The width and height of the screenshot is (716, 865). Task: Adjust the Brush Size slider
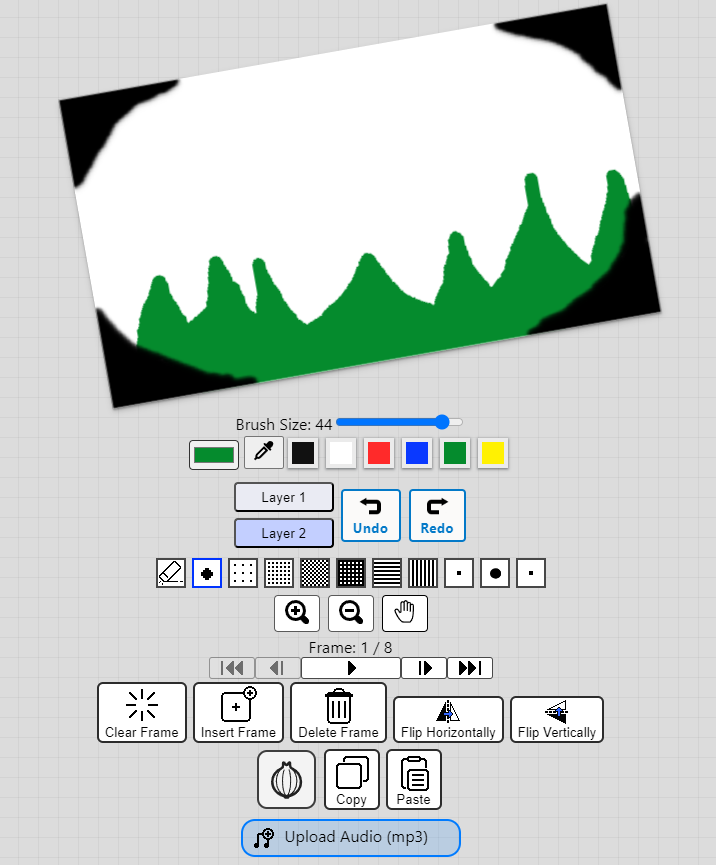click(x=399, y=423)
